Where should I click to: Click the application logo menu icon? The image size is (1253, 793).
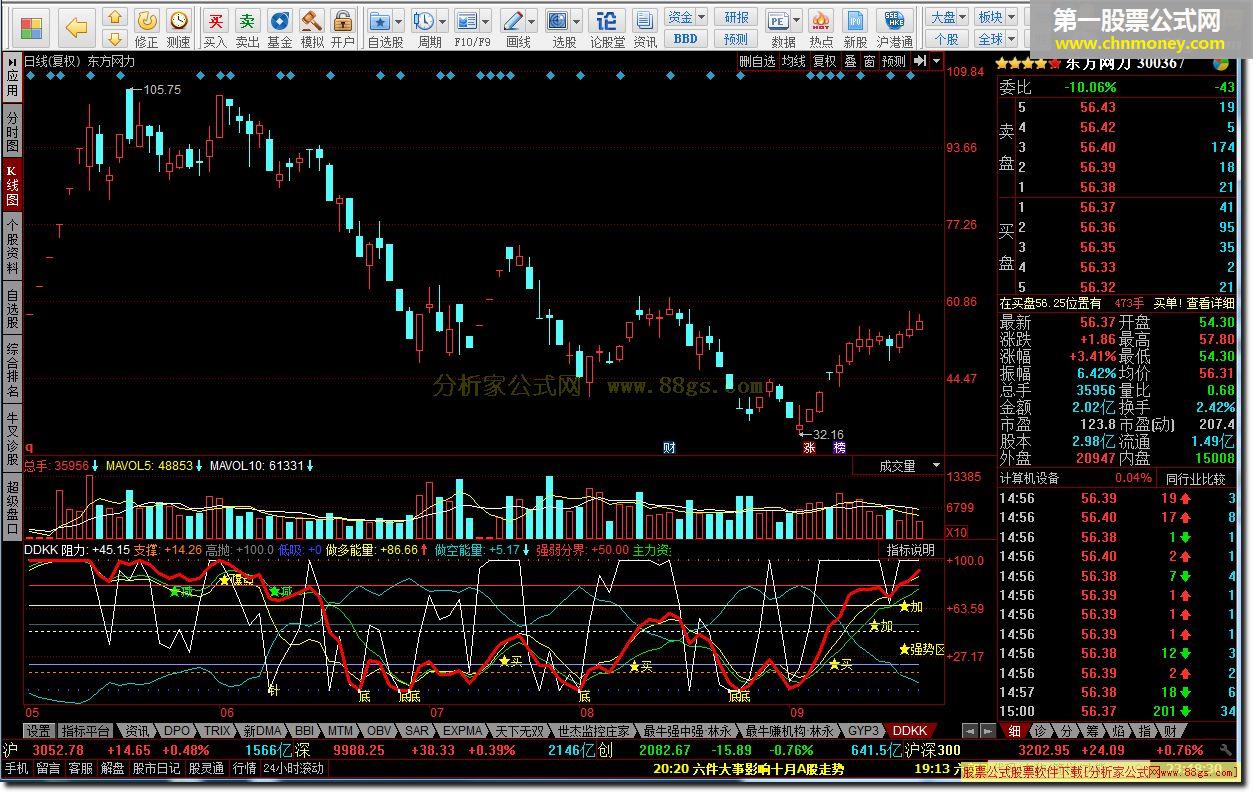pos(32,28)
